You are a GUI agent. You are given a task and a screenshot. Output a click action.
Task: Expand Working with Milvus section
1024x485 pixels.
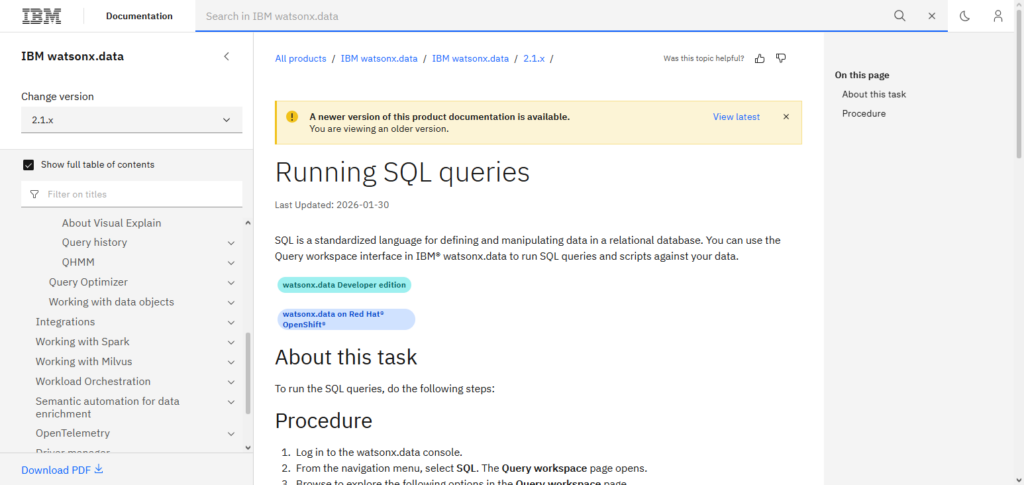pos(231,362)
